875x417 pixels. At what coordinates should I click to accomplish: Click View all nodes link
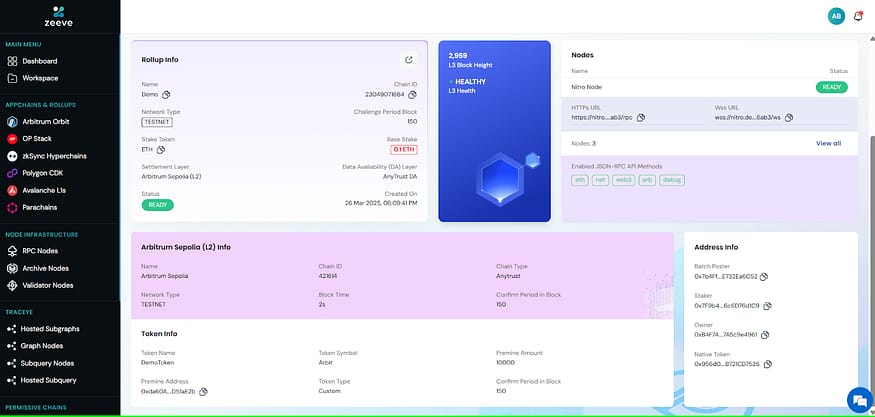(x=828, y=143)
